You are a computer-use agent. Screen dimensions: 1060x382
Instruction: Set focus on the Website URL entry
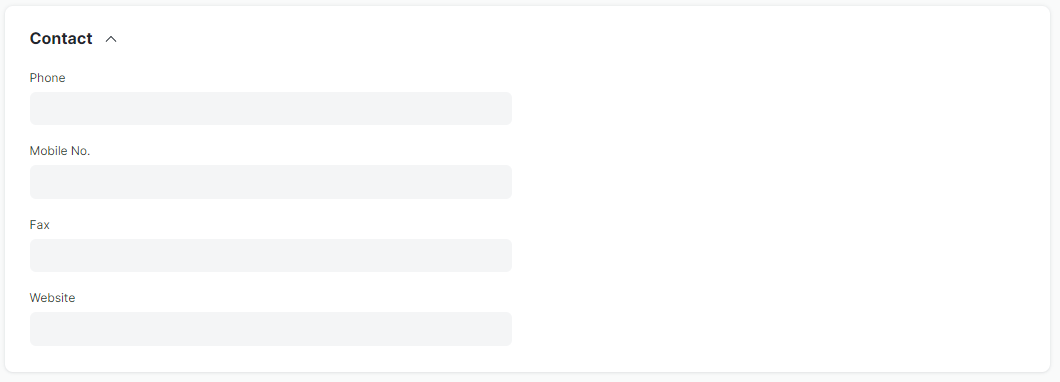pos(270,329)
